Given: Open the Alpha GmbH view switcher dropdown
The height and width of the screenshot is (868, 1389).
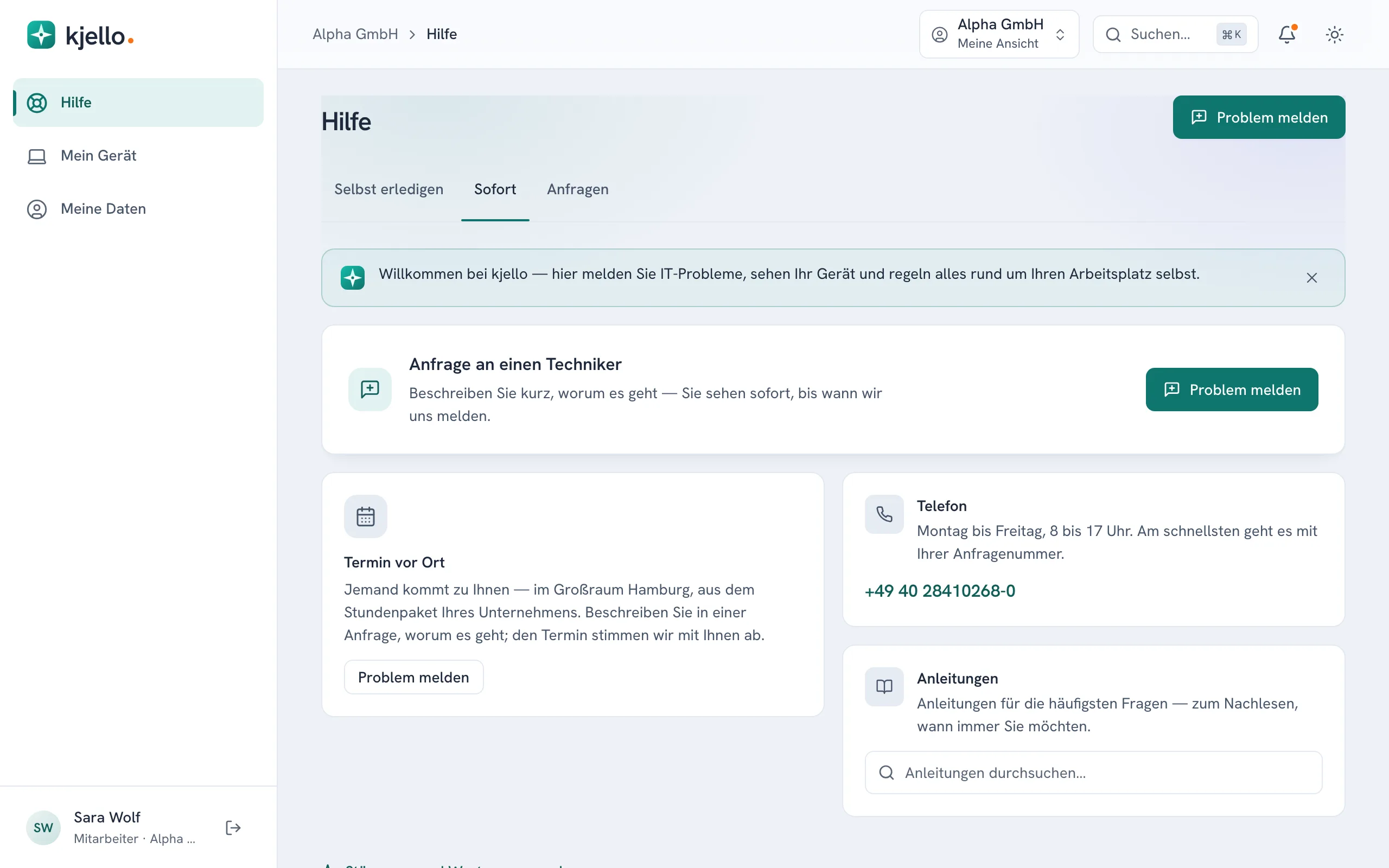Looking at the screenshot, I should click(999, 34).
